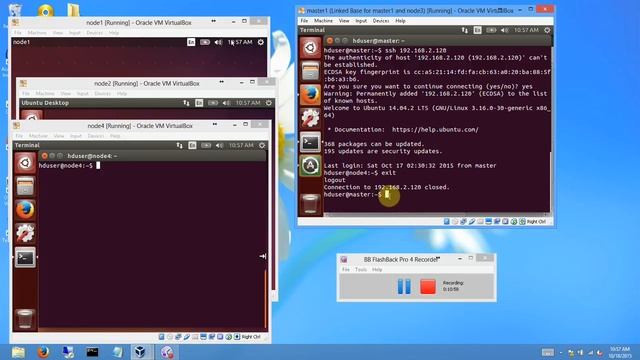Click 10:57 AM clock in master1 panel
The height and width of the screenshot is (360, 640).
(x=526, y=30)
